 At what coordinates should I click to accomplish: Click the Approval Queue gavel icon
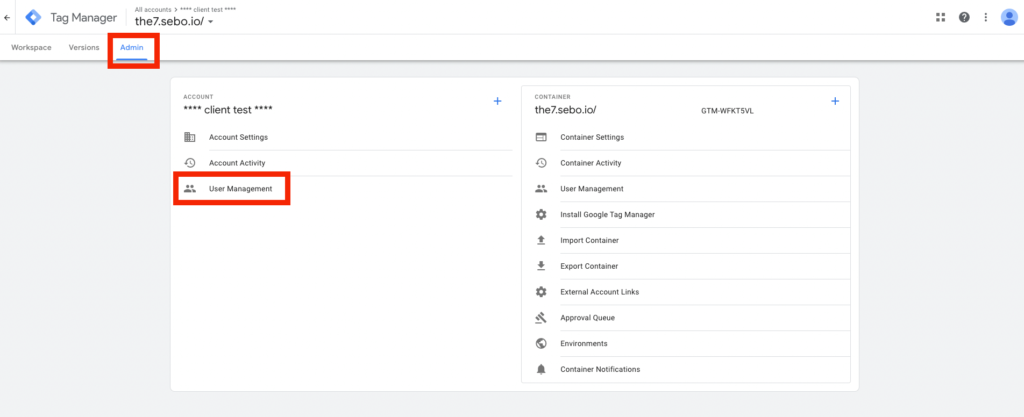[541, 318]
